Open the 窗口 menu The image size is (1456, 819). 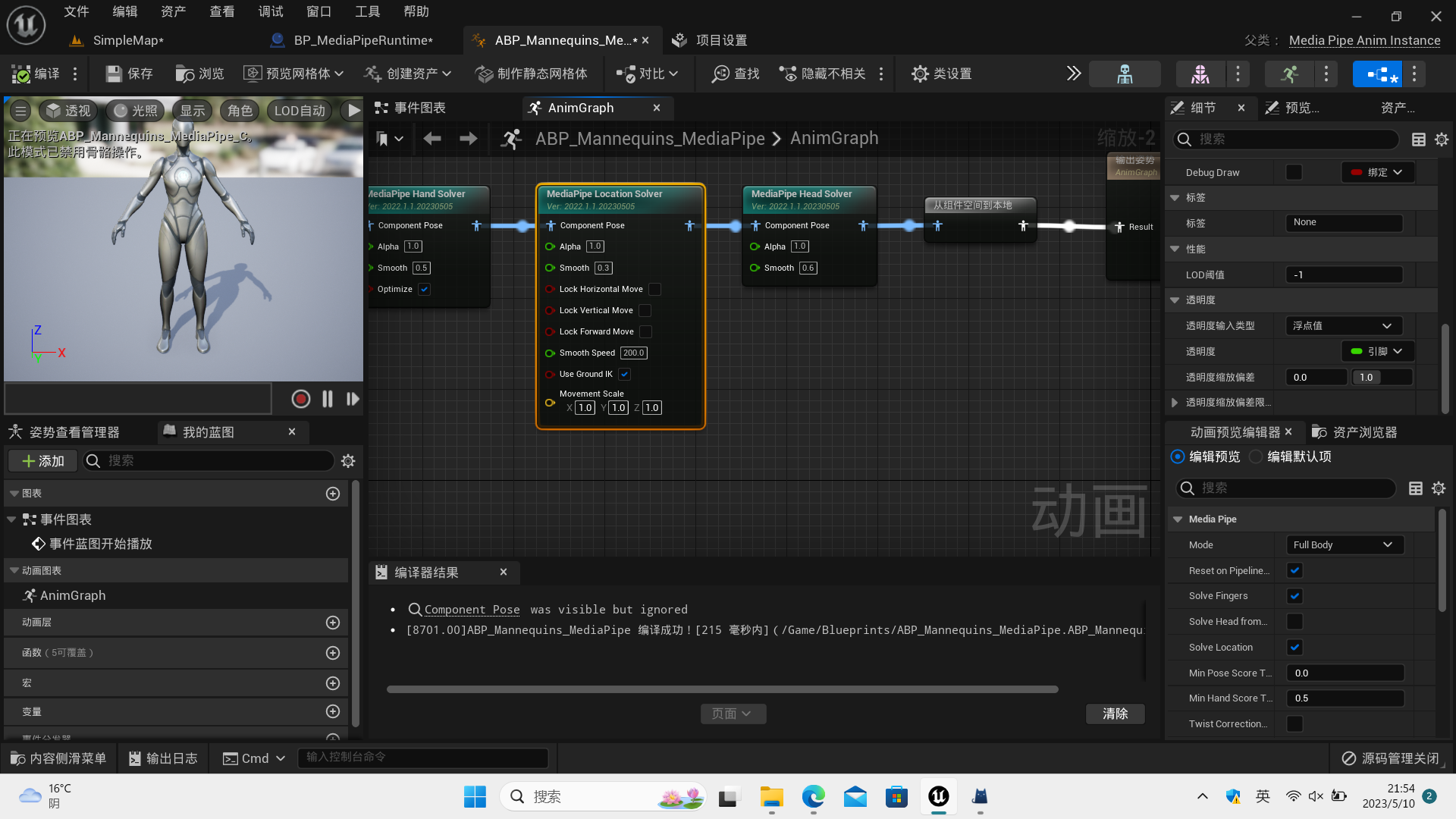(318, 11)
